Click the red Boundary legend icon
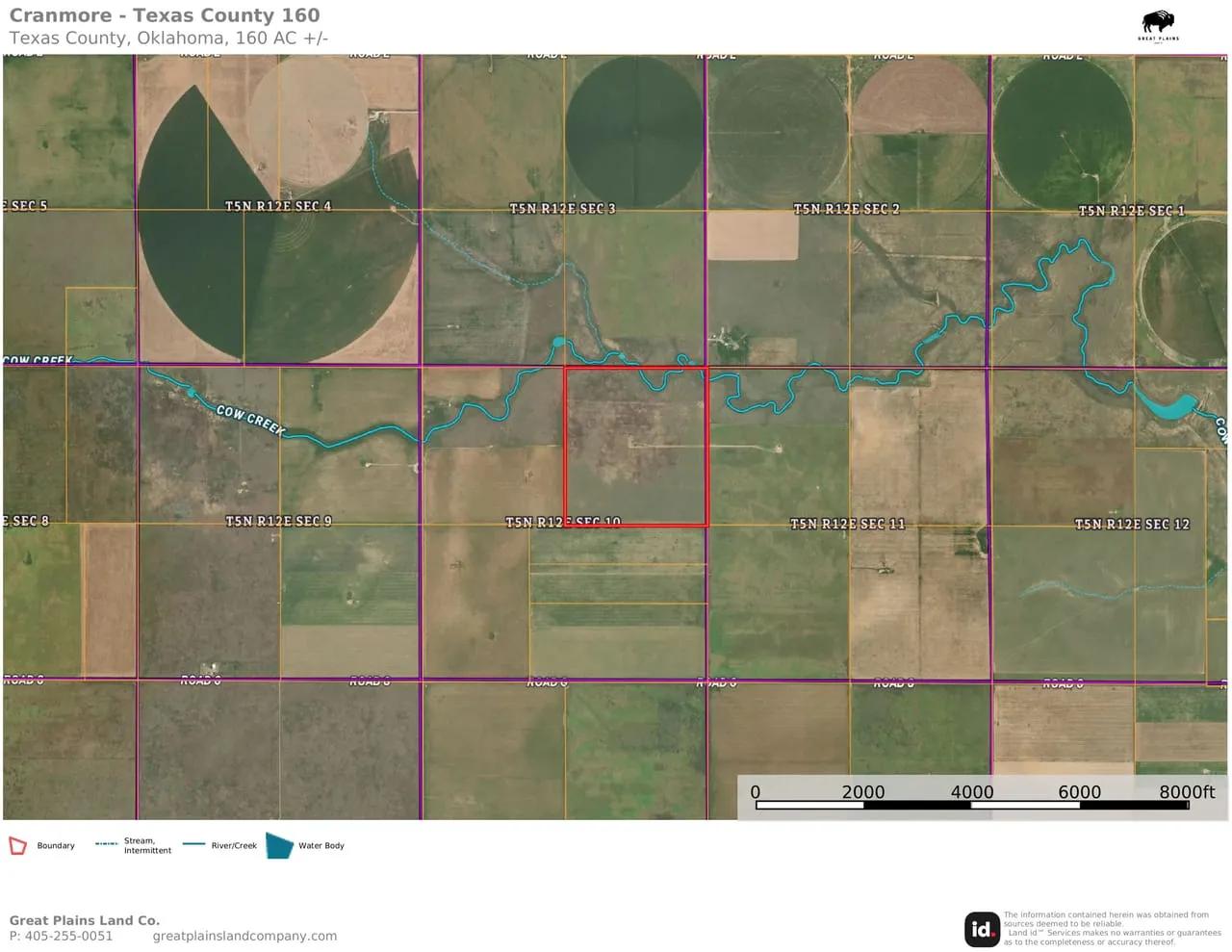This screenshot has height=952, width=1232. 17,845
